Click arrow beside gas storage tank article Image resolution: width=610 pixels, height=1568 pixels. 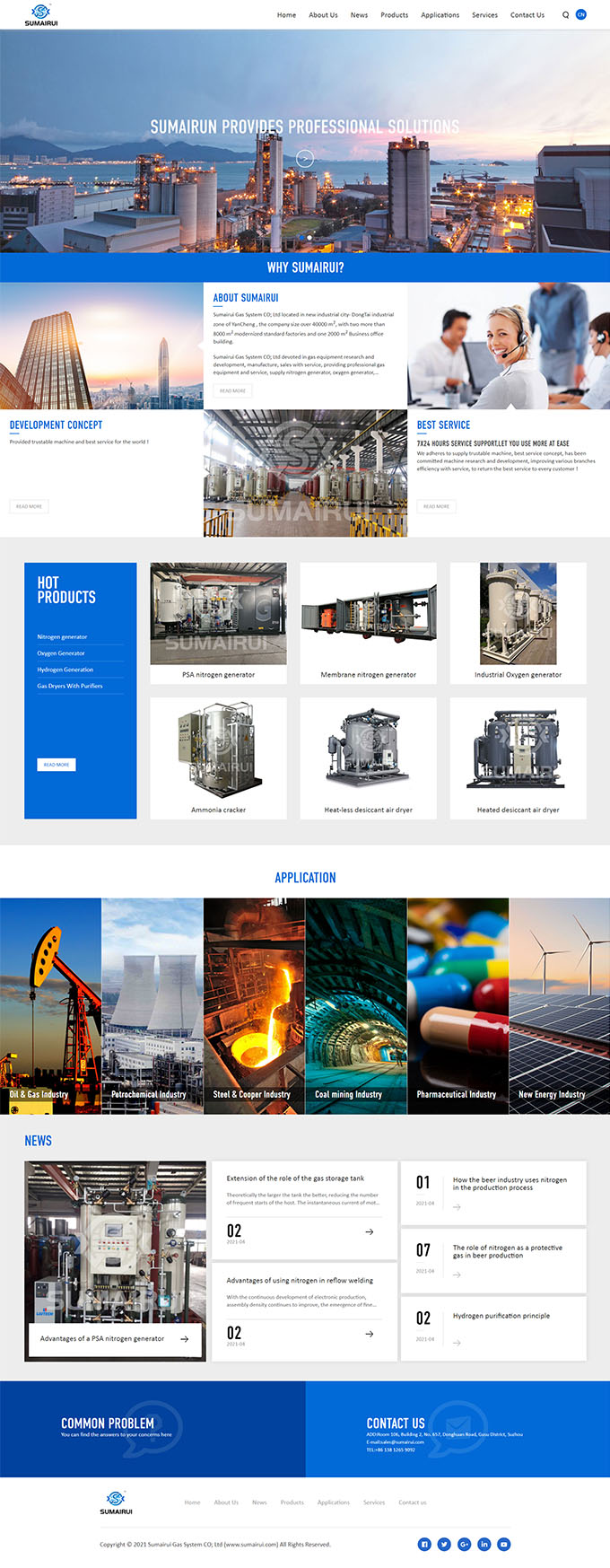(x=369, y=1231)
